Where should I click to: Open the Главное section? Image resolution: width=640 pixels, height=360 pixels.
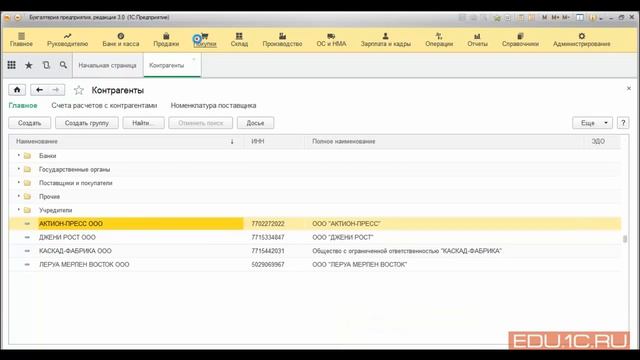click(21, 40)
